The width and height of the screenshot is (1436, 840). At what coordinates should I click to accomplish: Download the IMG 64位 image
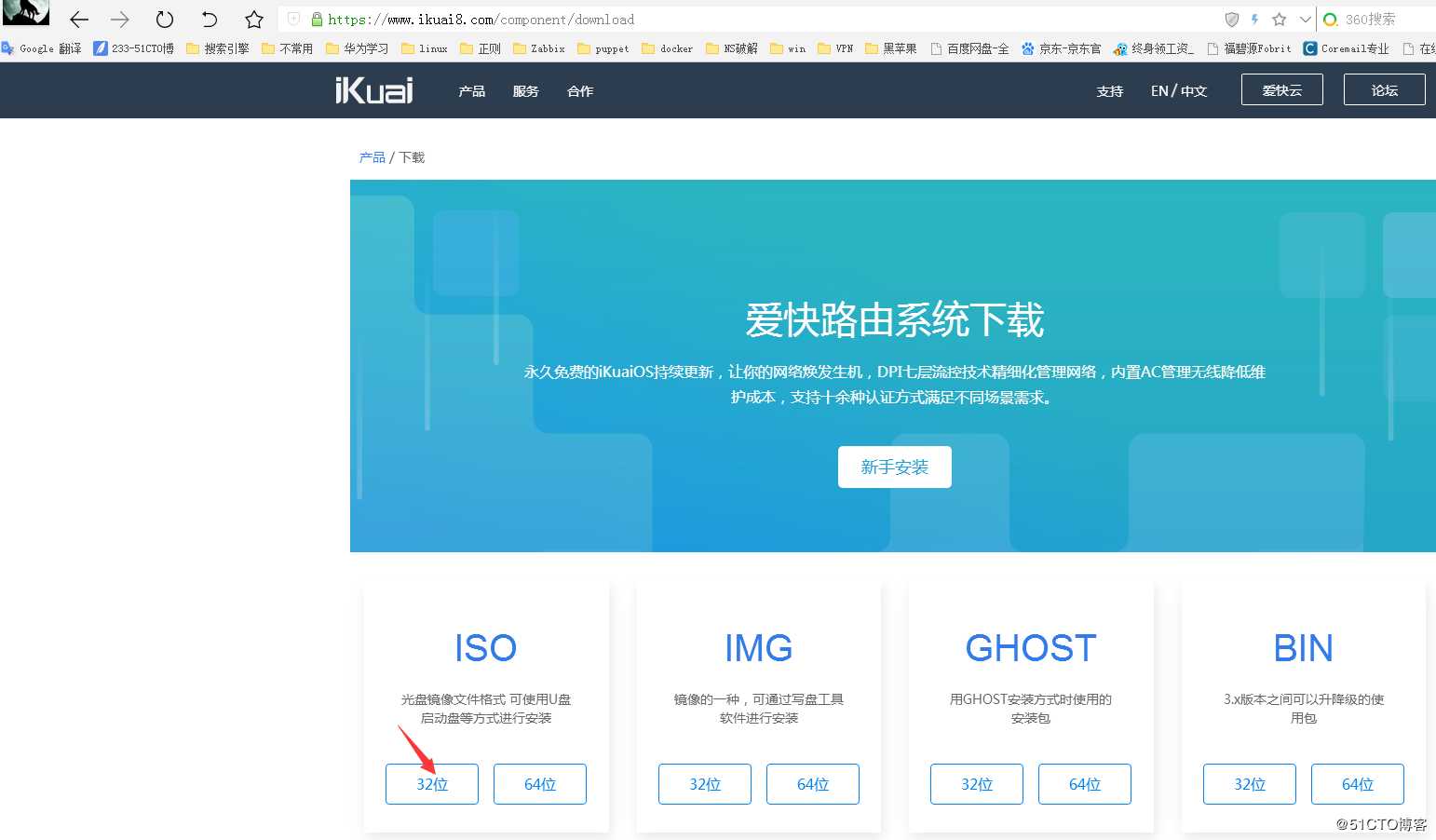813,784
